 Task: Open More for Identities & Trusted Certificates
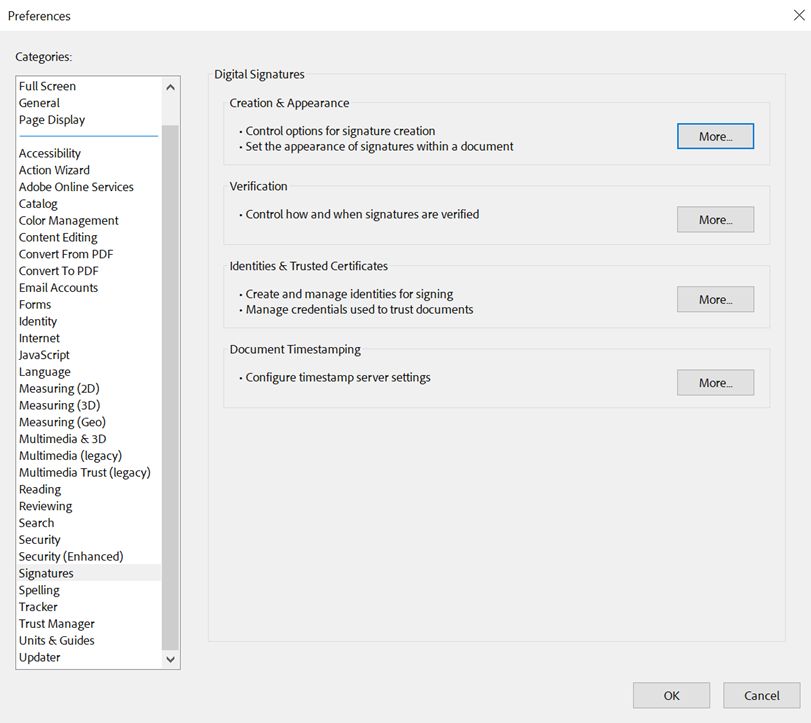pos(715,299)
